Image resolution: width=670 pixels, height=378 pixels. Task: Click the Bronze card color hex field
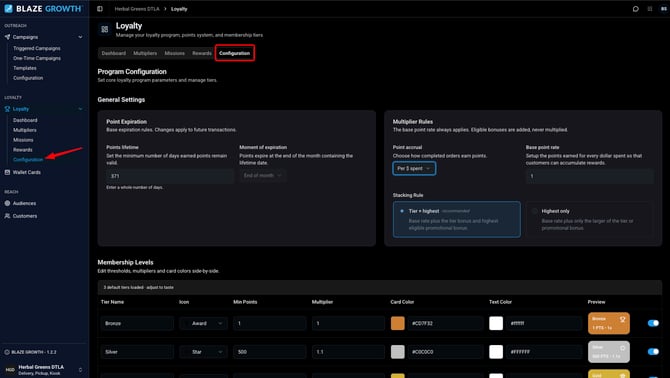(x=445, y=323)
